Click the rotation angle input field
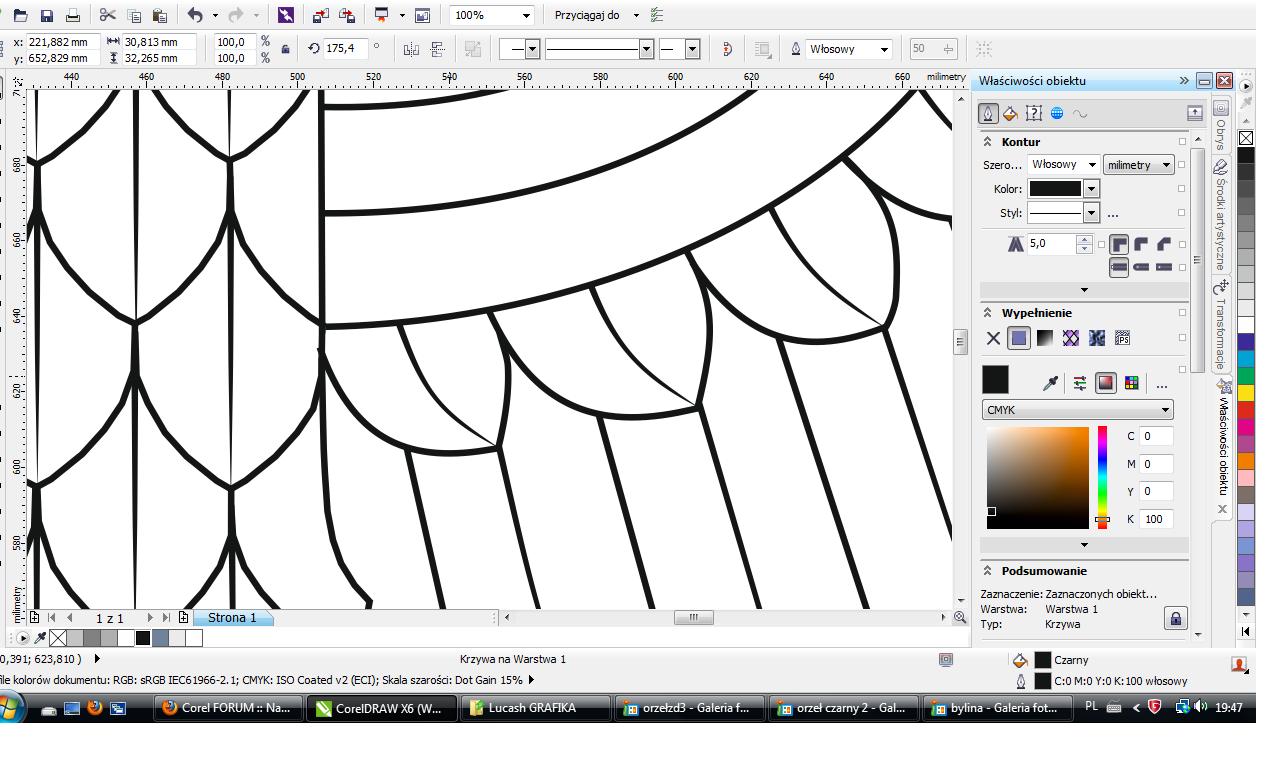This screenshot has height=768, width=1280. [345, 49]
